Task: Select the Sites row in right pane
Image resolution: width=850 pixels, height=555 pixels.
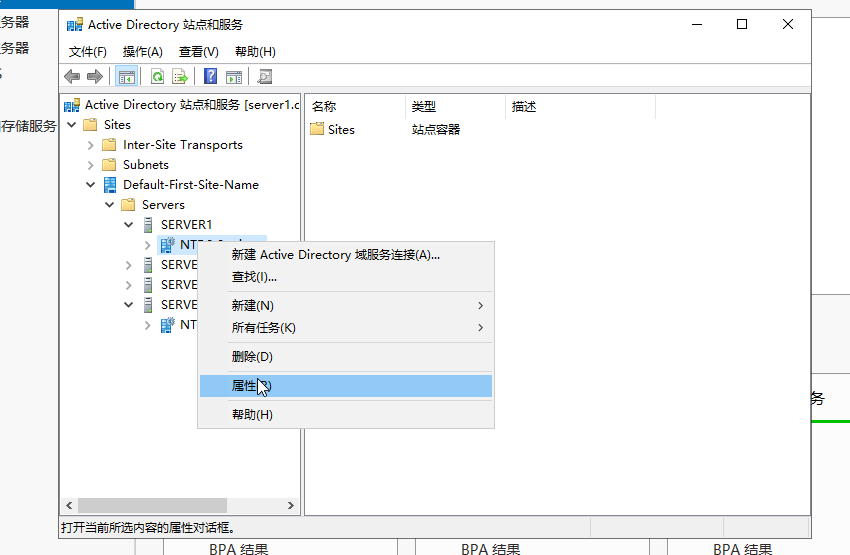Action: [341, 130]
